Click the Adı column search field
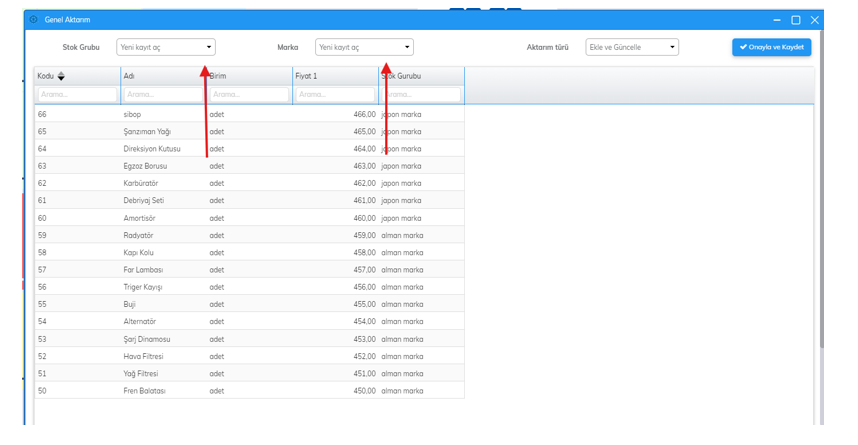This screenshot has width=858, height=445. (162, 94)
